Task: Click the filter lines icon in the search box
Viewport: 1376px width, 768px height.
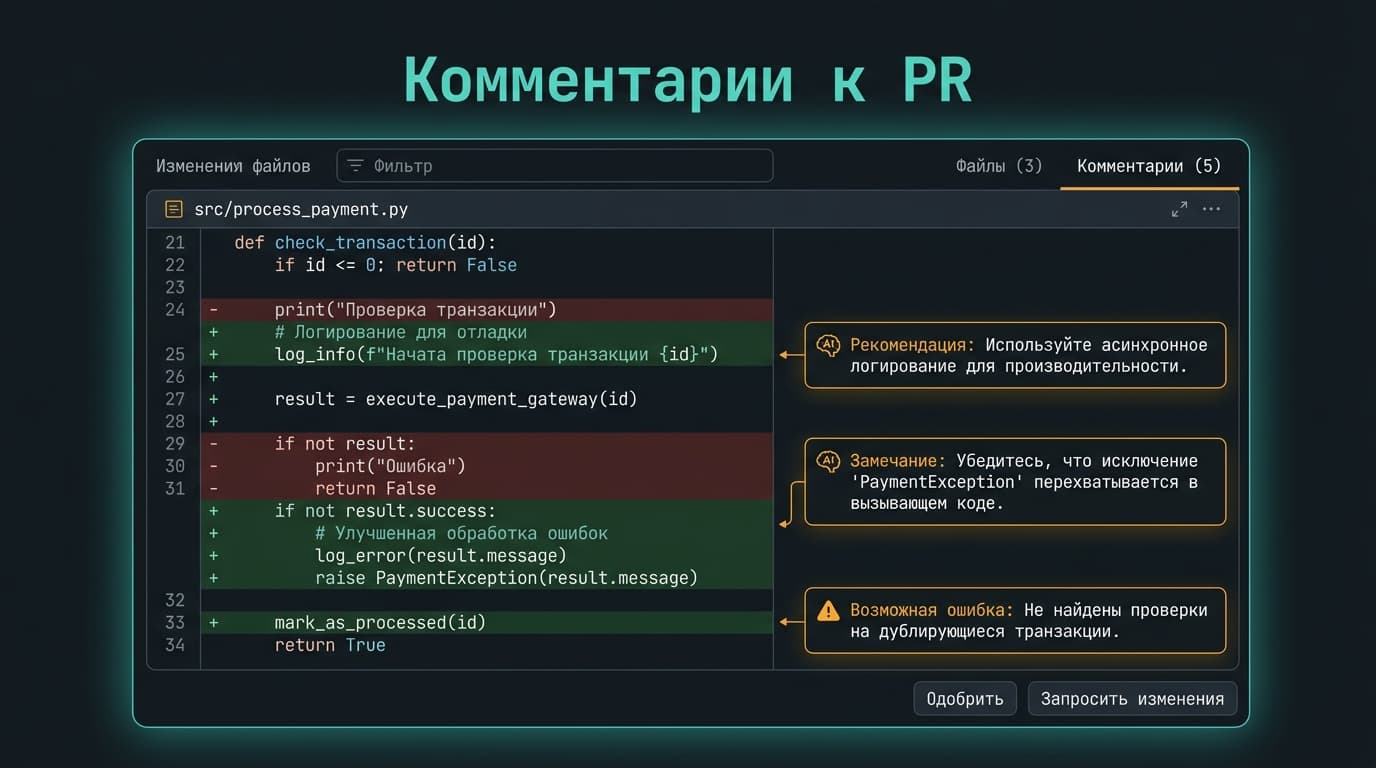Action: [355, 165]
